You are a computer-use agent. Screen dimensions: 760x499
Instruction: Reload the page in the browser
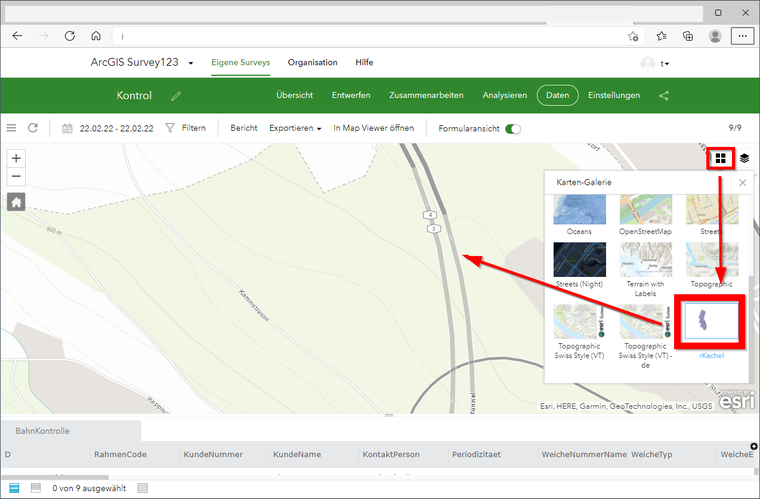coord(70,36)
